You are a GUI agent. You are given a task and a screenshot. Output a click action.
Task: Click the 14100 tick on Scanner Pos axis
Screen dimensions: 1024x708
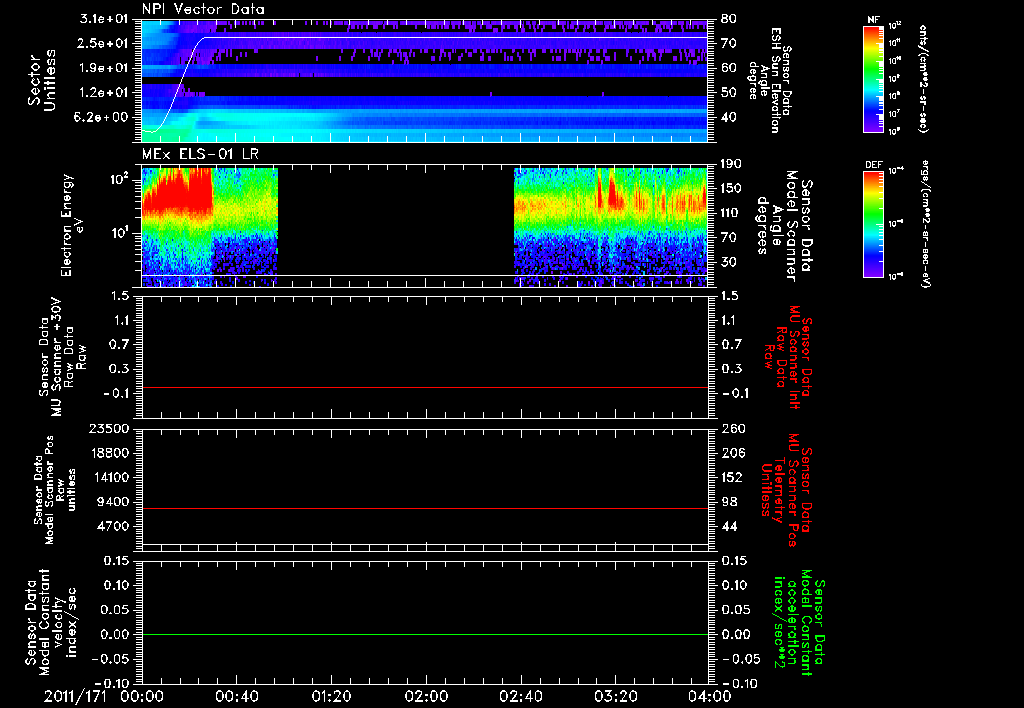pyautogui.click(x=108, y=477)
